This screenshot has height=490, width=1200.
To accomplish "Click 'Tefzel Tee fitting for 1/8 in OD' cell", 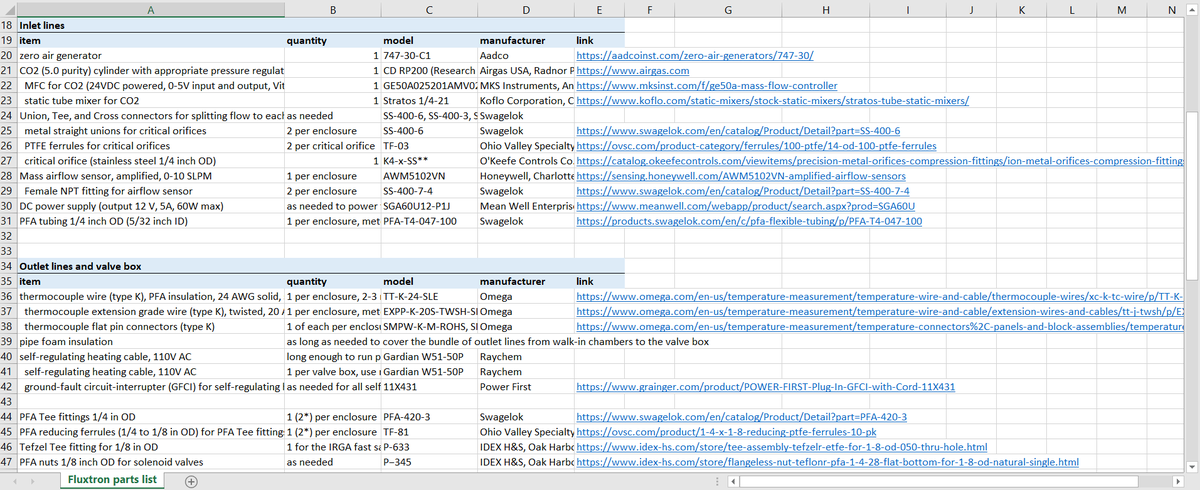I will coord(150,447).
